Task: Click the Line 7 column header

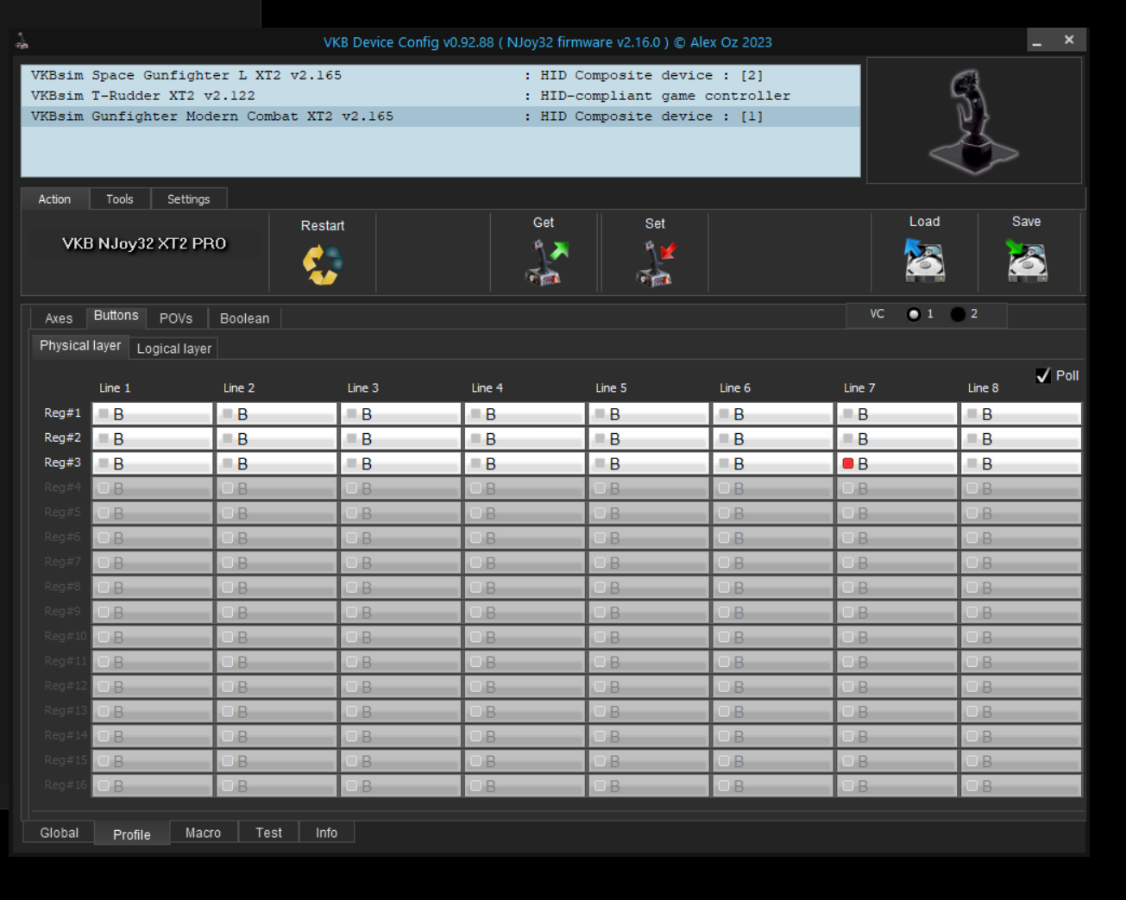Action: (860, 388)
